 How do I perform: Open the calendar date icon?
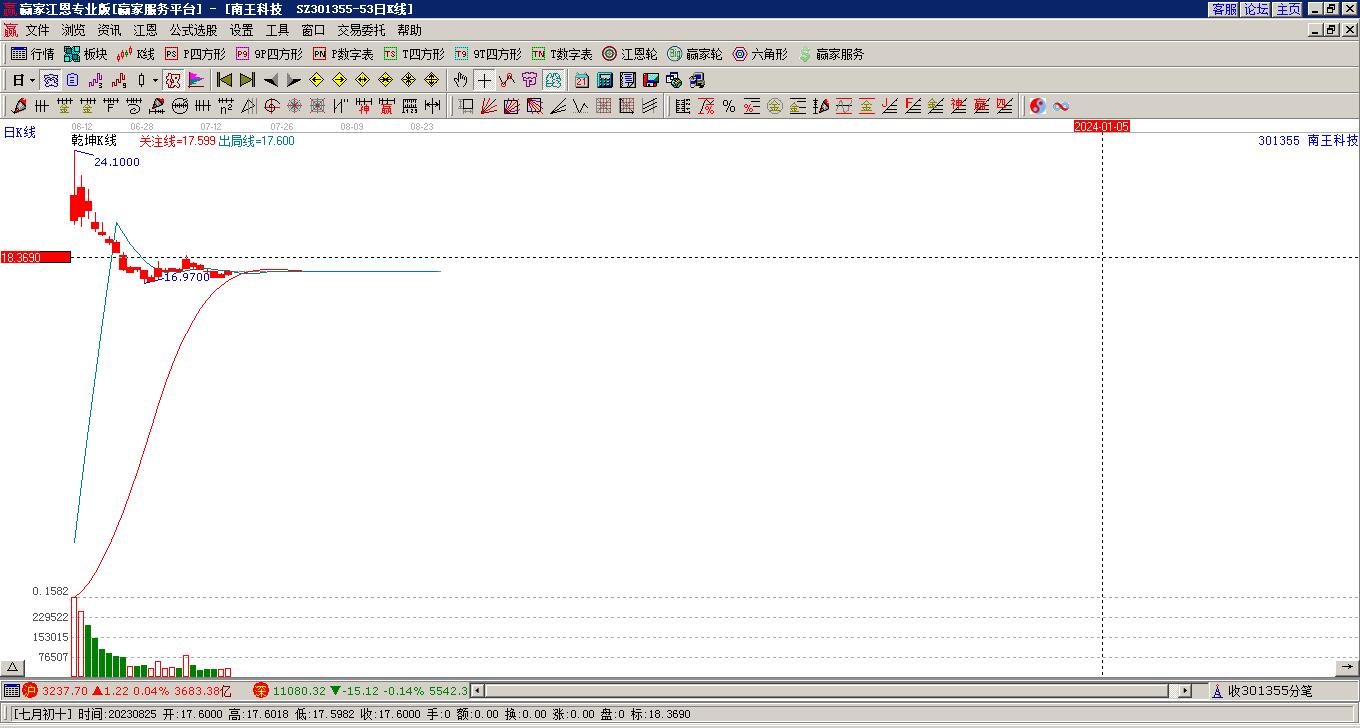582,80
